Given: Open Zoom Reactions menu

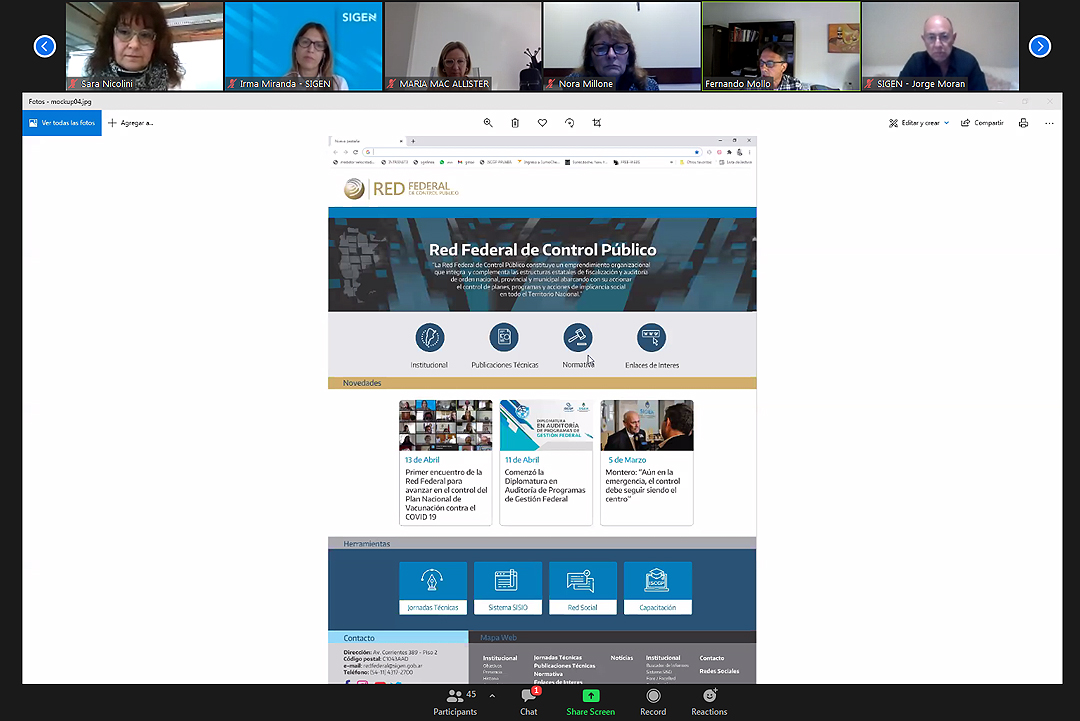Looking at the screenshot, I should point(709,702).
